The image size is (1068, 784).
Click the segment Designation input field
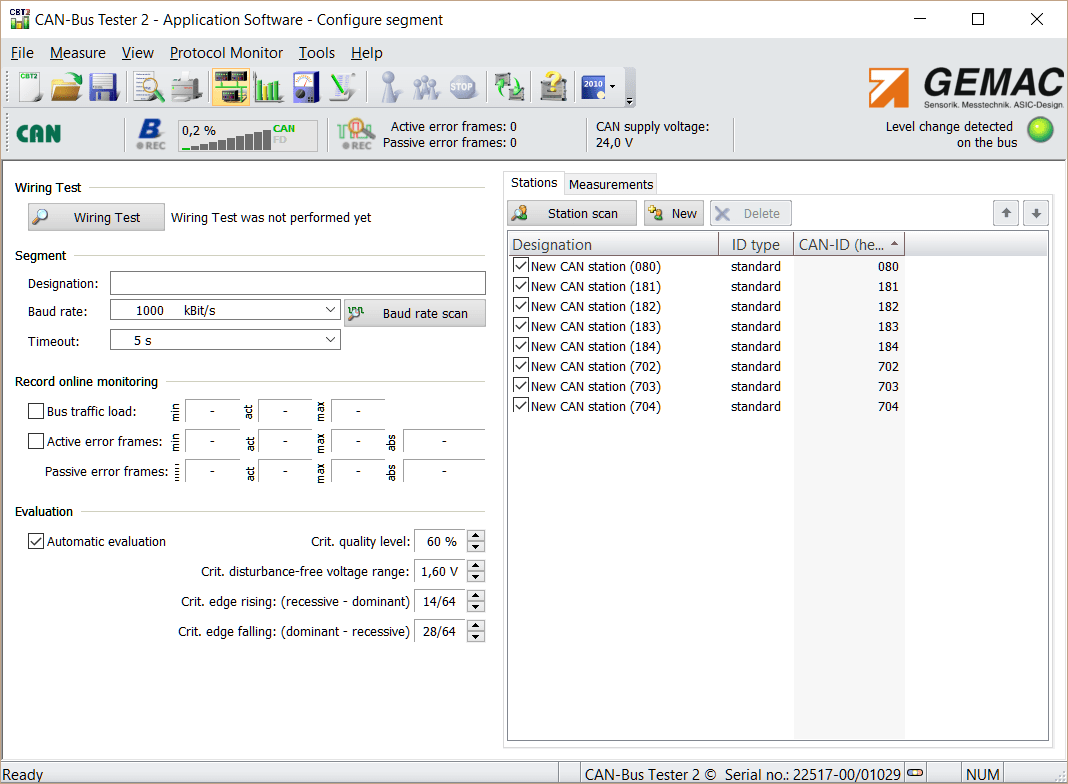(297, 283)
